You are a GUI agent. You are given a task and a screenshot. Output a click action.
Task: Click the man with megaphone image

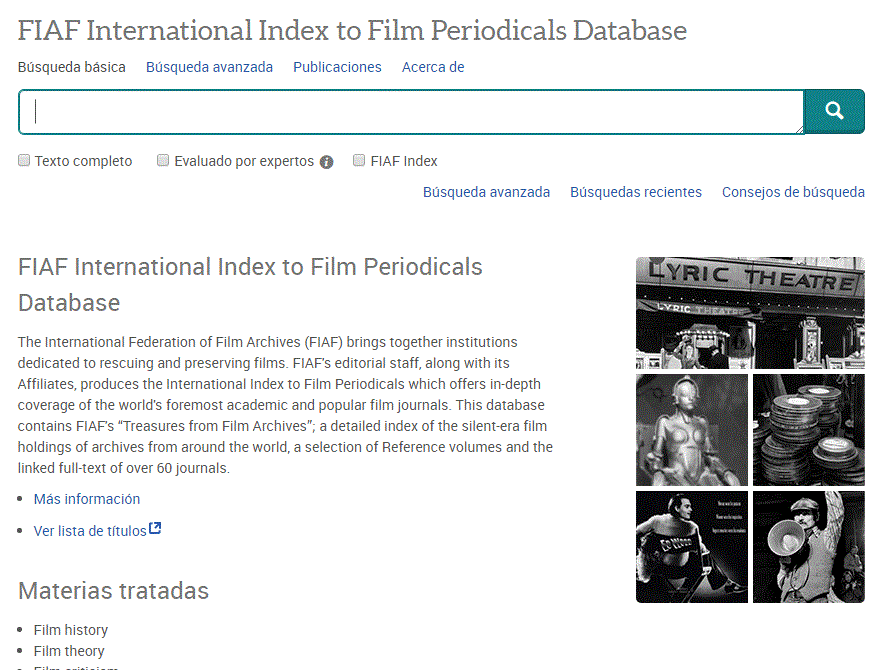pyautogui.click(x=809, y=547)
